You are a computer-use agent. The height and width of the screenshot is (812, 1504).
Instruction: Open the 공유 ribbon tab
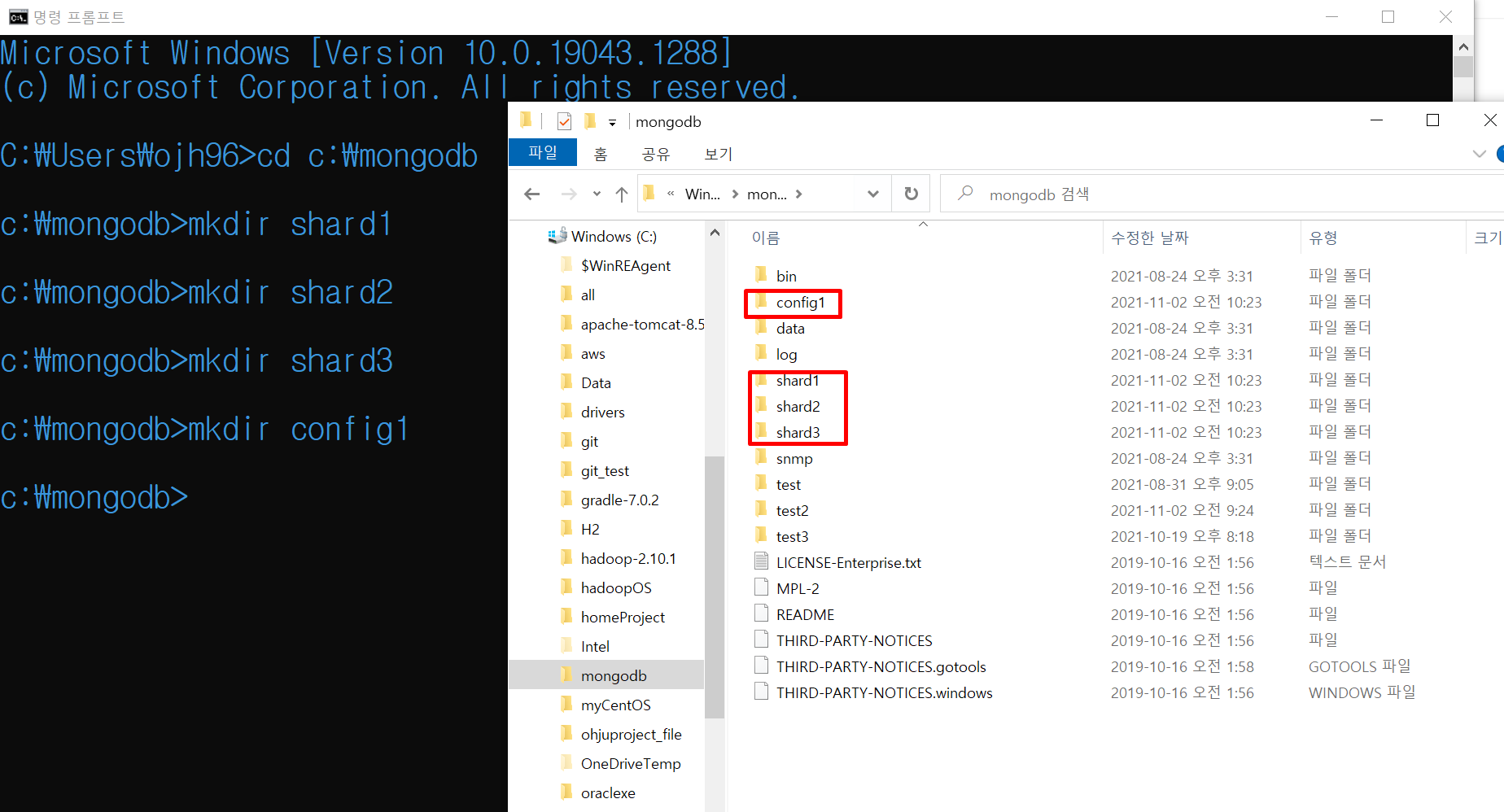[655, 154]
